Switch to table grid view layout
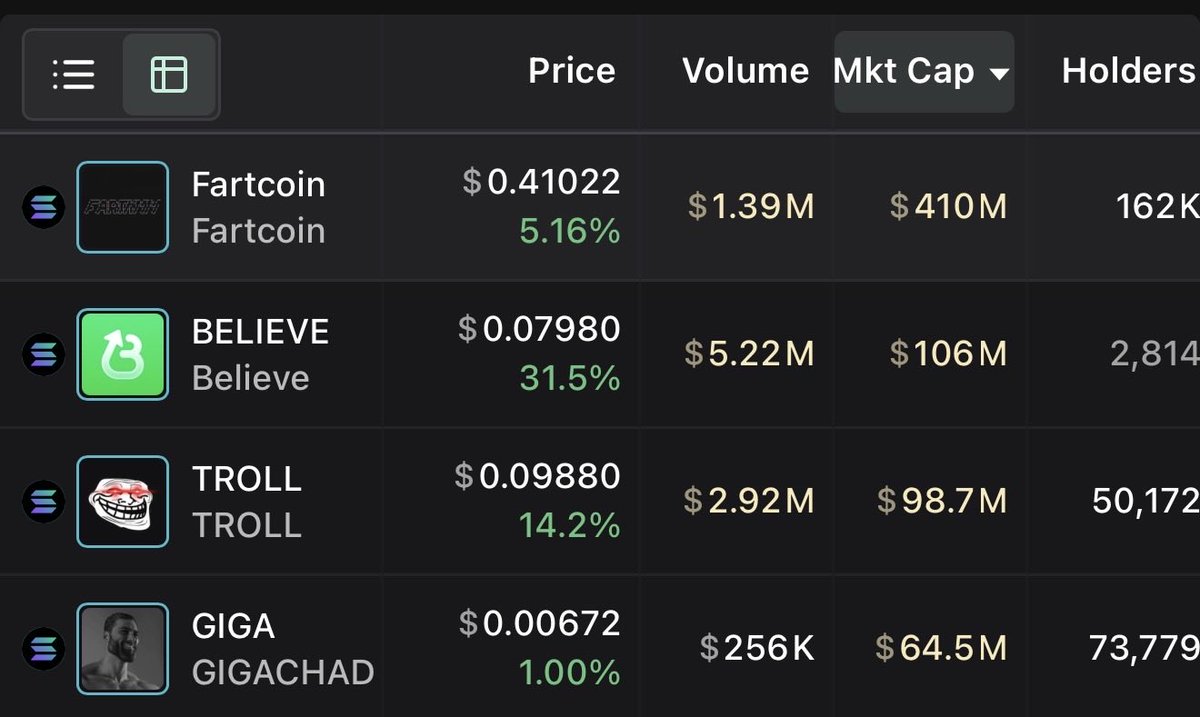The height and width of the screenshot is (717, 1200). (168, 74)
